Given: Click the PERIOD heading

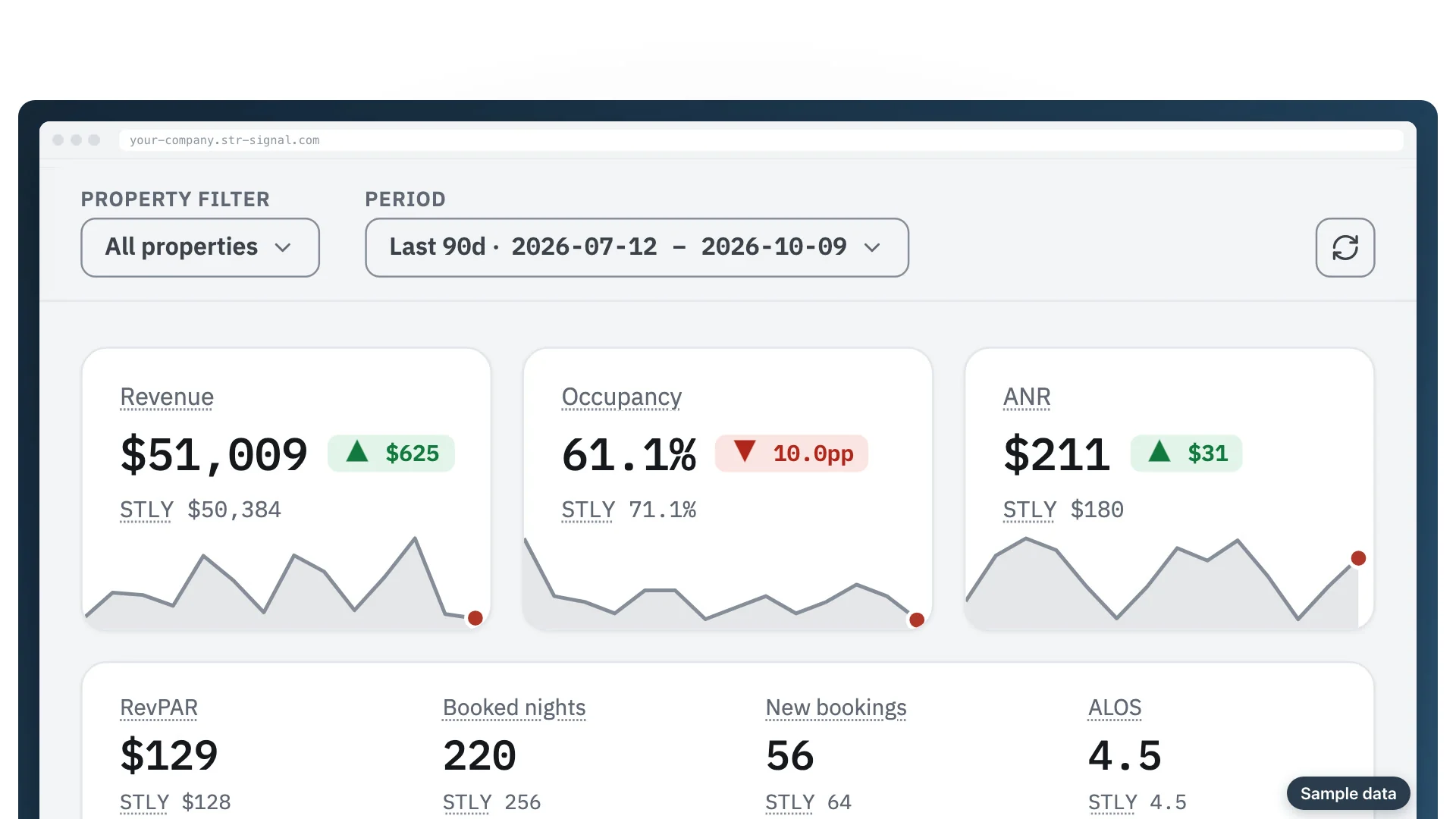Looking at the screenshot, I should click(x=405, y=199).
